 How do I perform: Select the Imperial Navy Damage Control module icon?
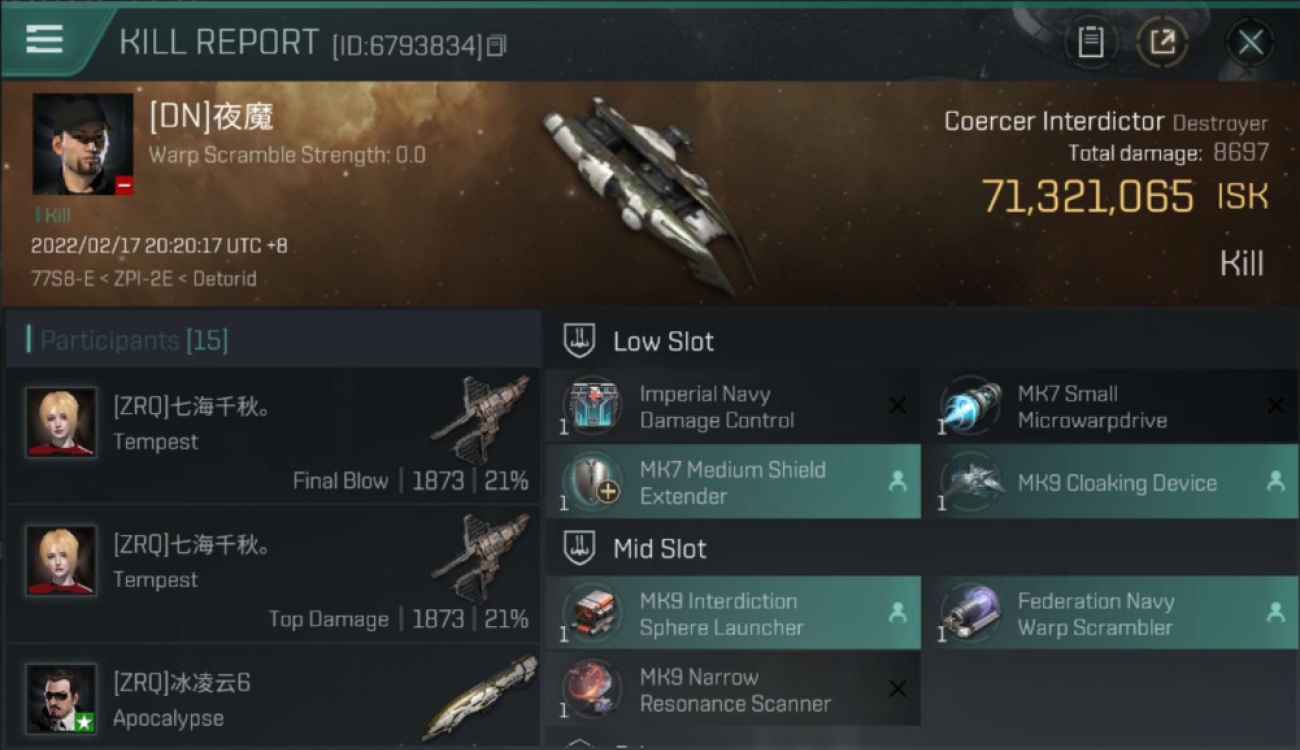tap(591, 406)
